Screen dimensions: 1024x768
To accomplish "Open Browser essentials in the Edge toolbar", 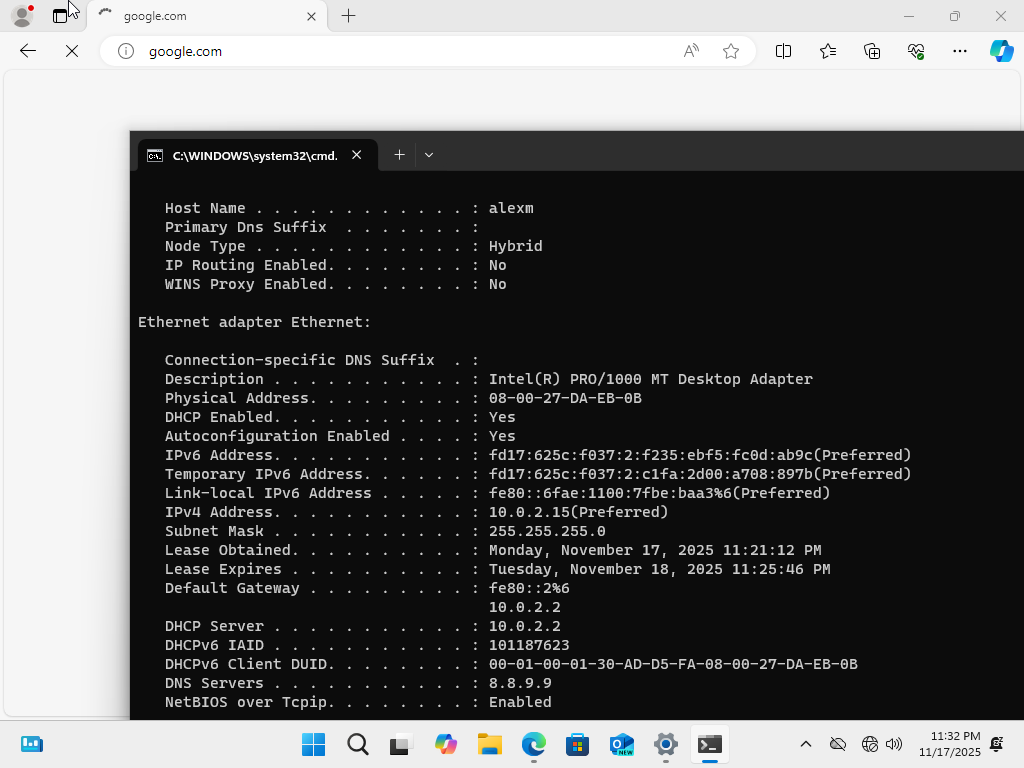I will point(915,51).
